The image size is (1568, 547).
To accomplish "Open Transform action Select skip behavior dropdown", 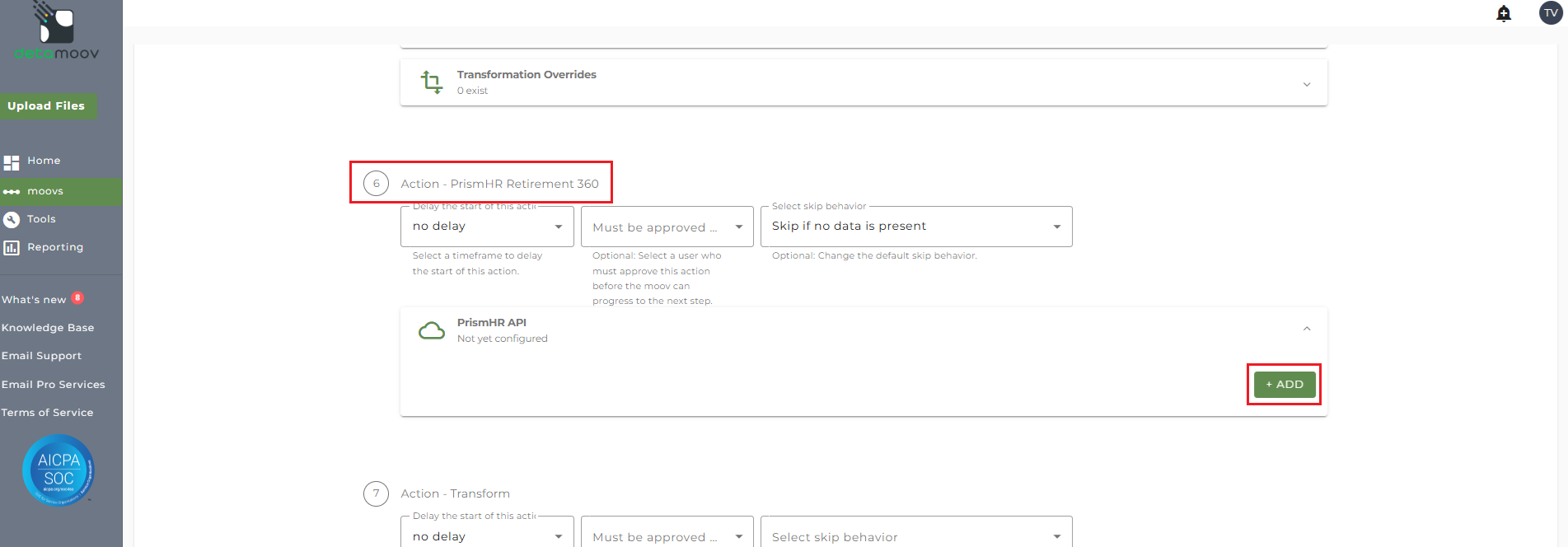I will pos(915,536).
